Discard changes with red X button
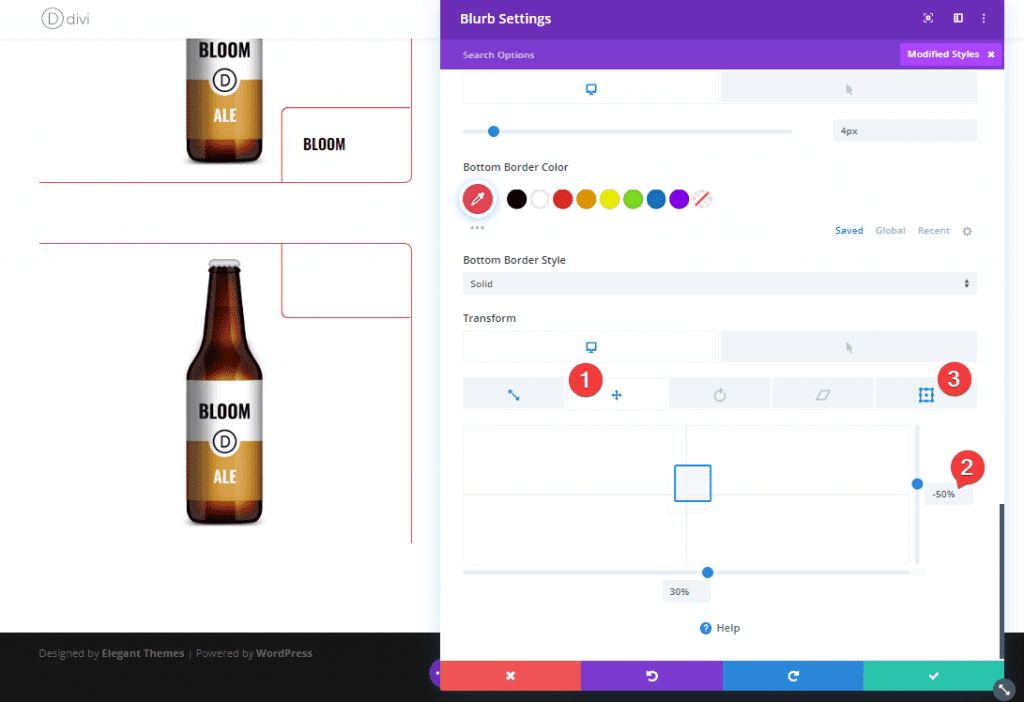The image size is (1024, 702). tap(510, 676)
